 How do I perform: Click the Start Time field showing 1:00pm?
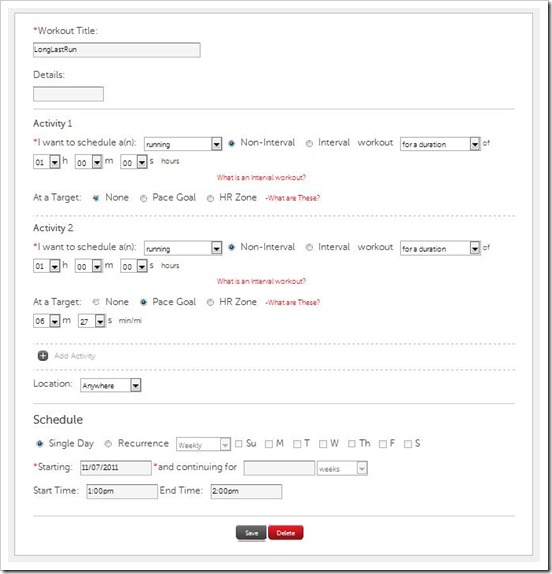click(122, 491)
